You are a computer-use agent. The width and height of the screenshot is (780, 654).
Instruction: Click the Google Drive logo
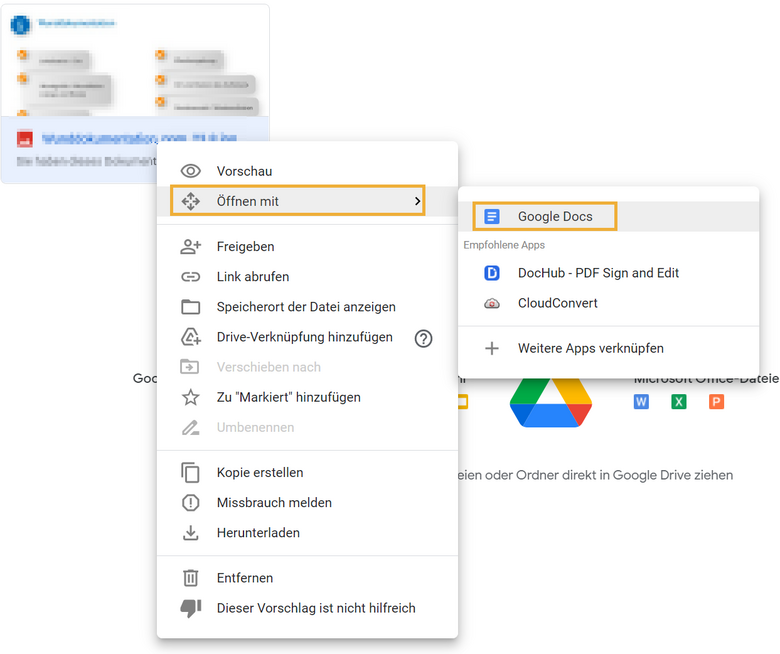click(x=551, y=402)
